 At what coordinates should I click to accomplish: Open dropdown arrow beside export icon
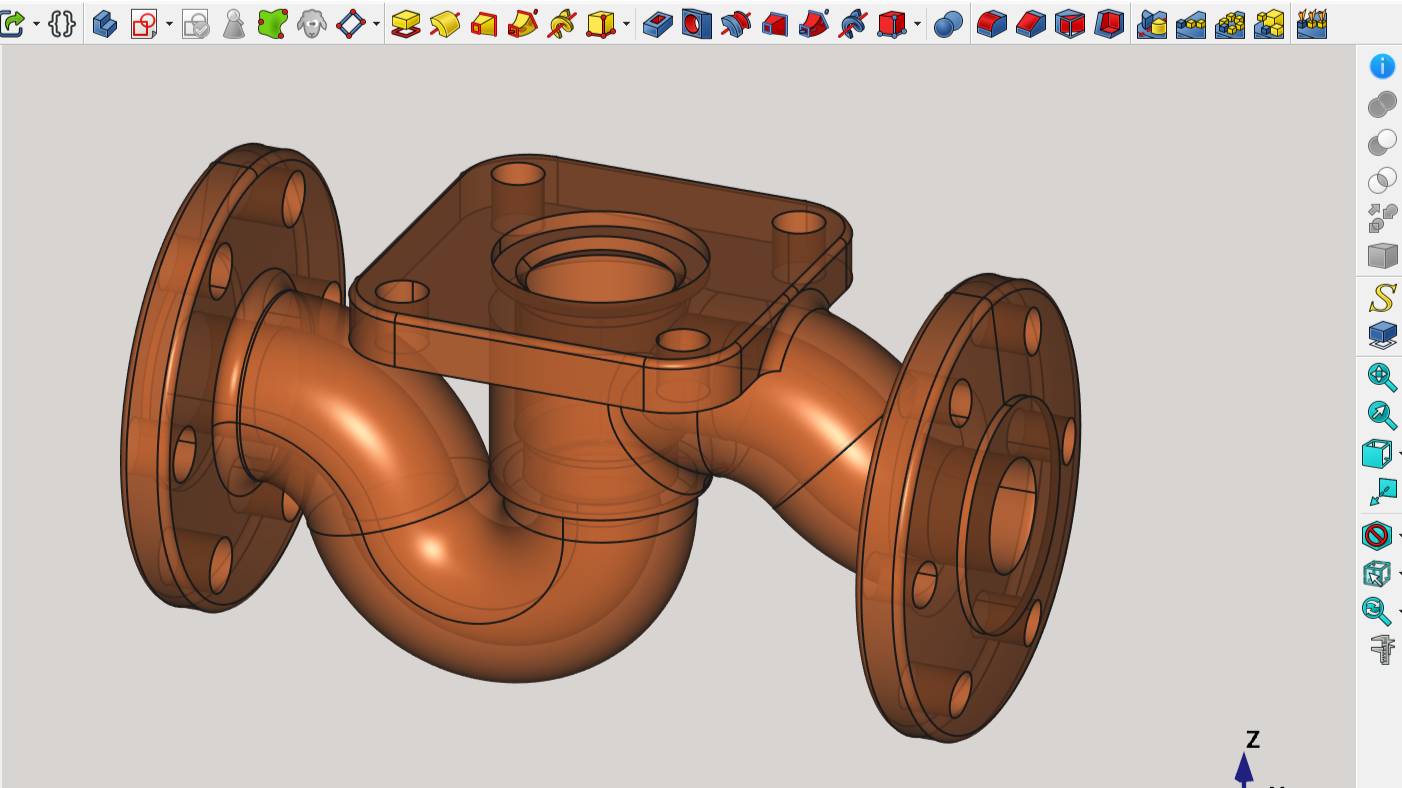click(36, 24)
